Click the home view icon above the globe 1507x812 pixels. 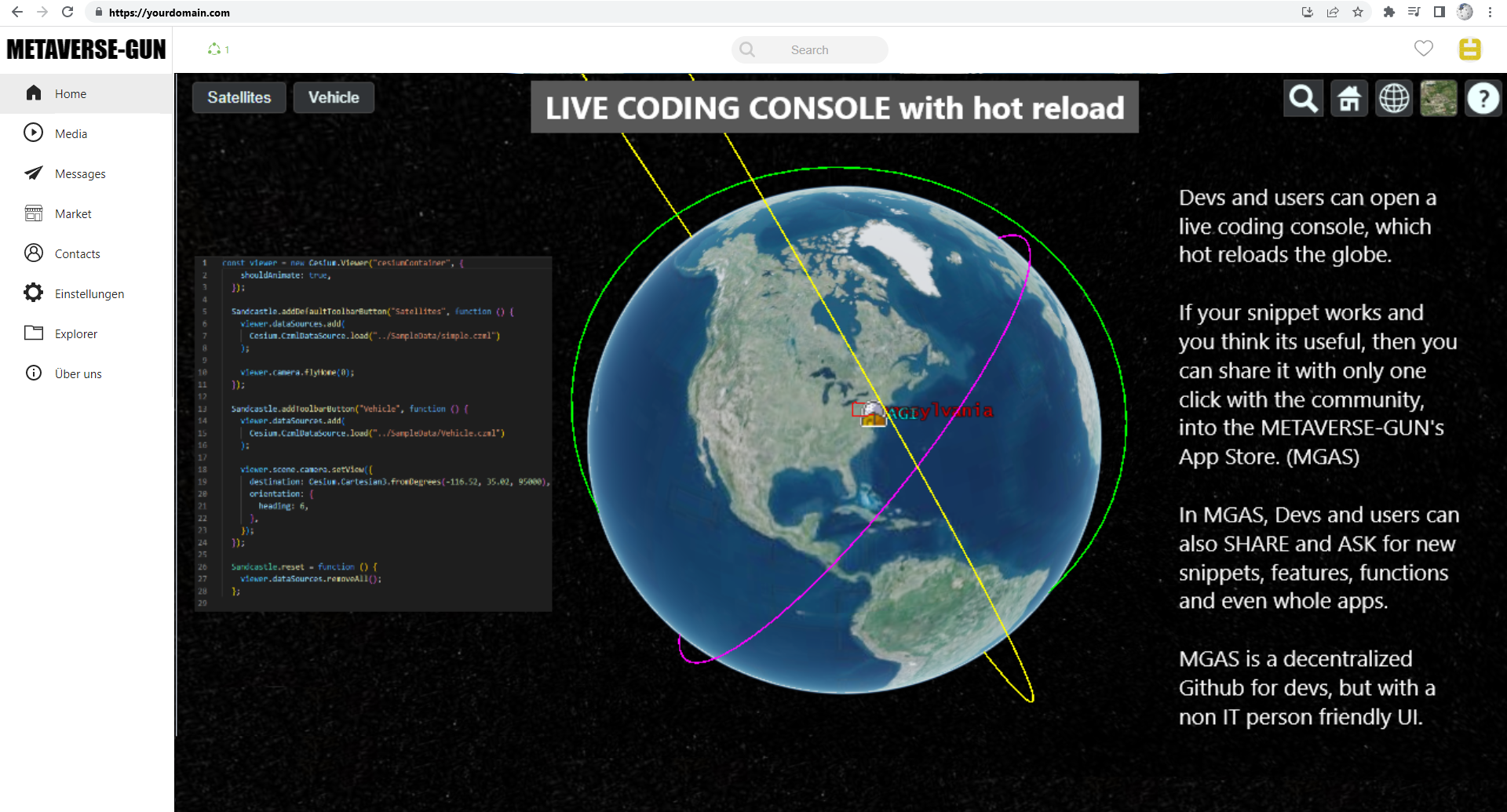pos(1348,98)
